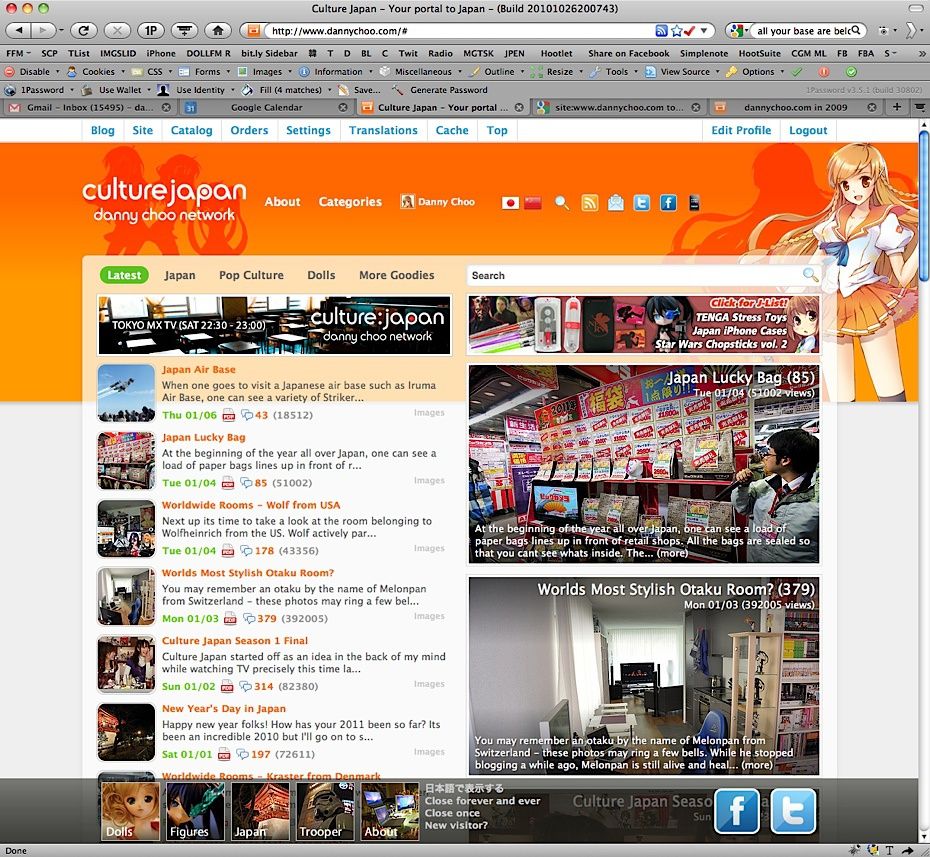Screen dimensions: 930x857
Task: Close the Gmail Inbox tab
Action: click(167, 107)
